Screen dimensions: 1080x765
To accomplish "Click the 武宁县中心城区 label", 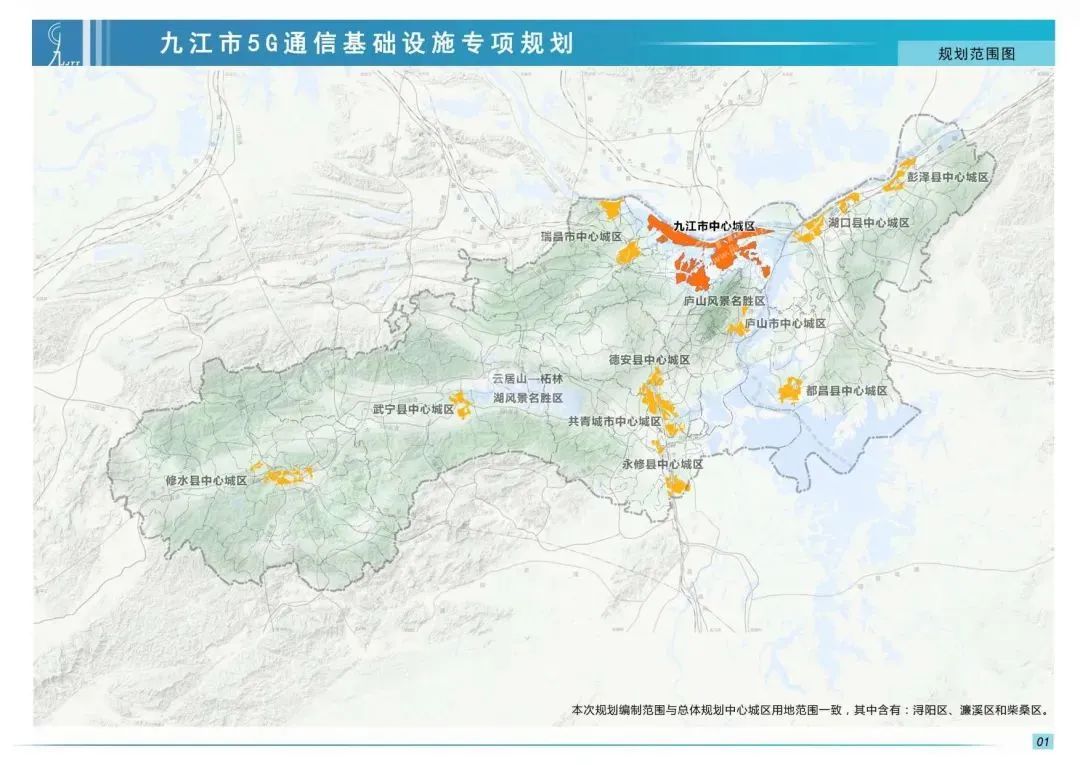I will (413, 409).
